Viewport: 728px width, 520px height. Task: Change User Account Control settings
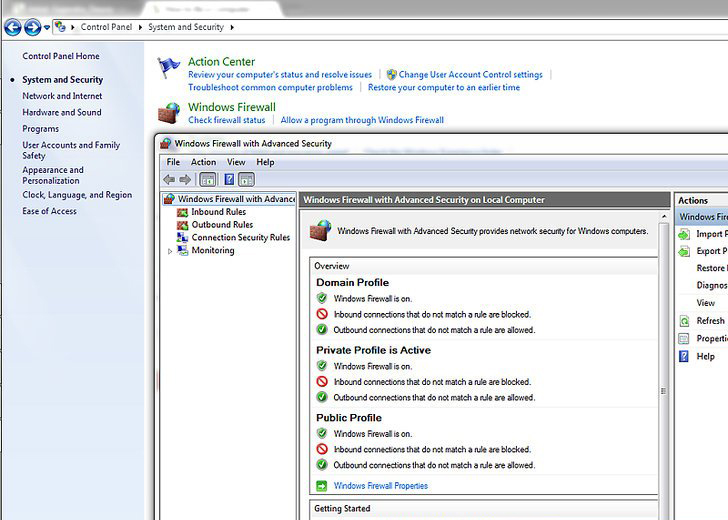tap(470, 75)
